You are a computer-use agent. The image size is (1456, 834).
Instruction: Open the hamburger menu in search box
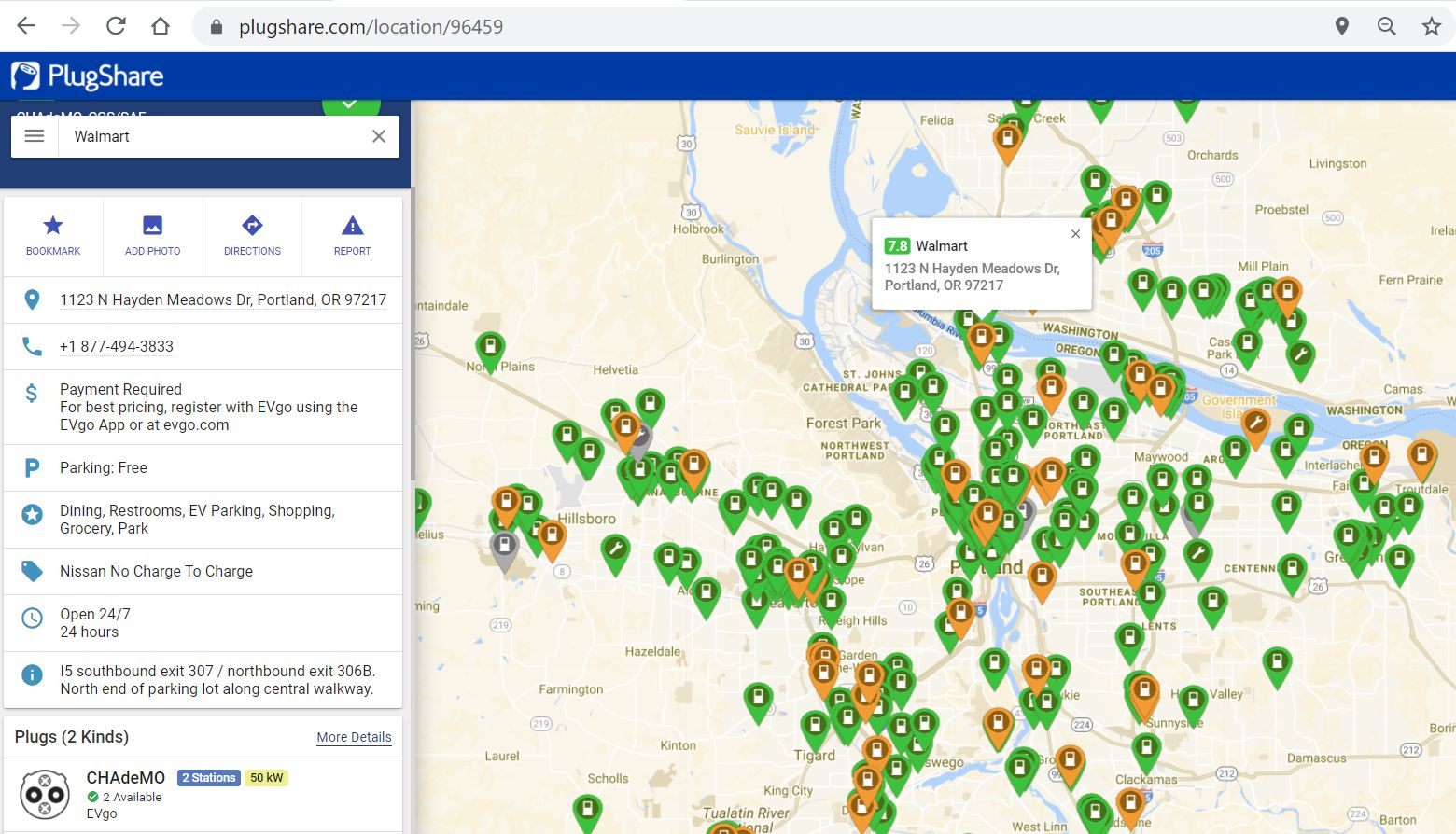(x=35, y=136)
